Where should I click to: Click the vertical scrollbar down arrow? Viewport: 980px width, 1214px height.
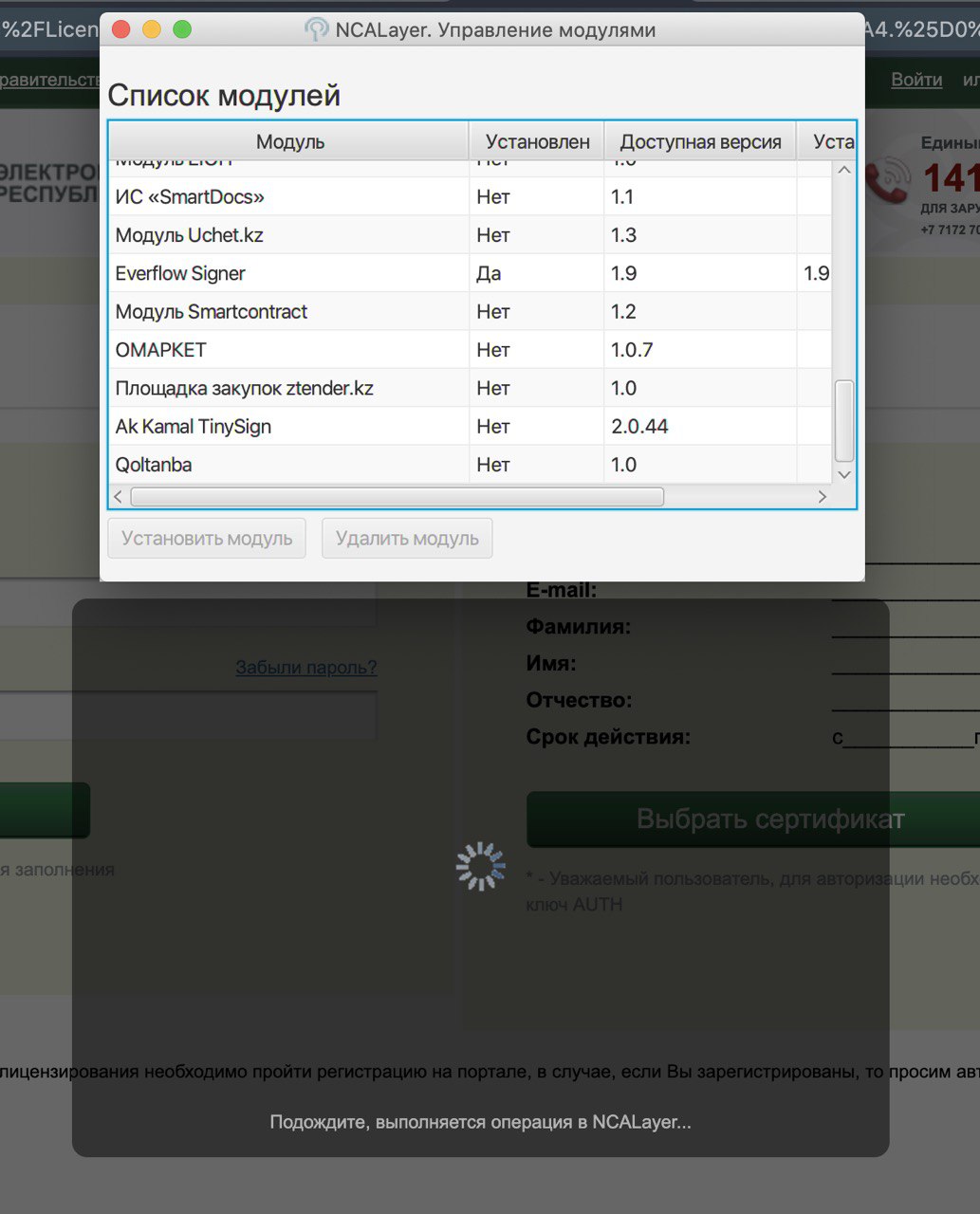(x=843, y=474)
